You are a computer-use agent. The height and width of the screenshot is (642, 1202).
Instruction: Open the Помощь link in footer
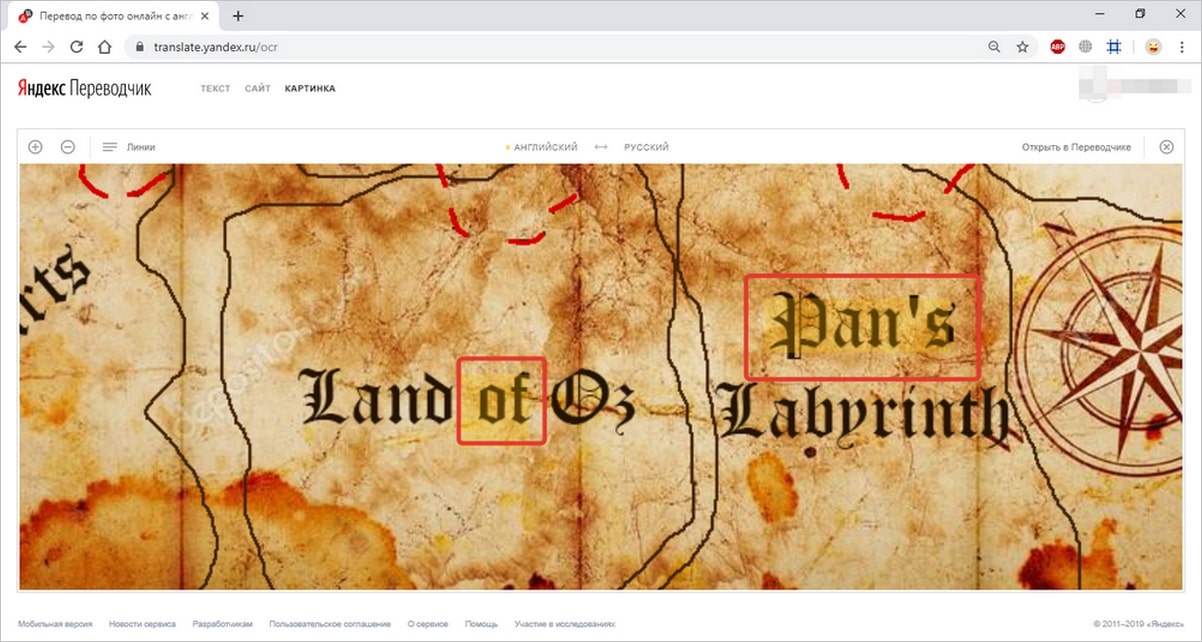pos(481,624)
